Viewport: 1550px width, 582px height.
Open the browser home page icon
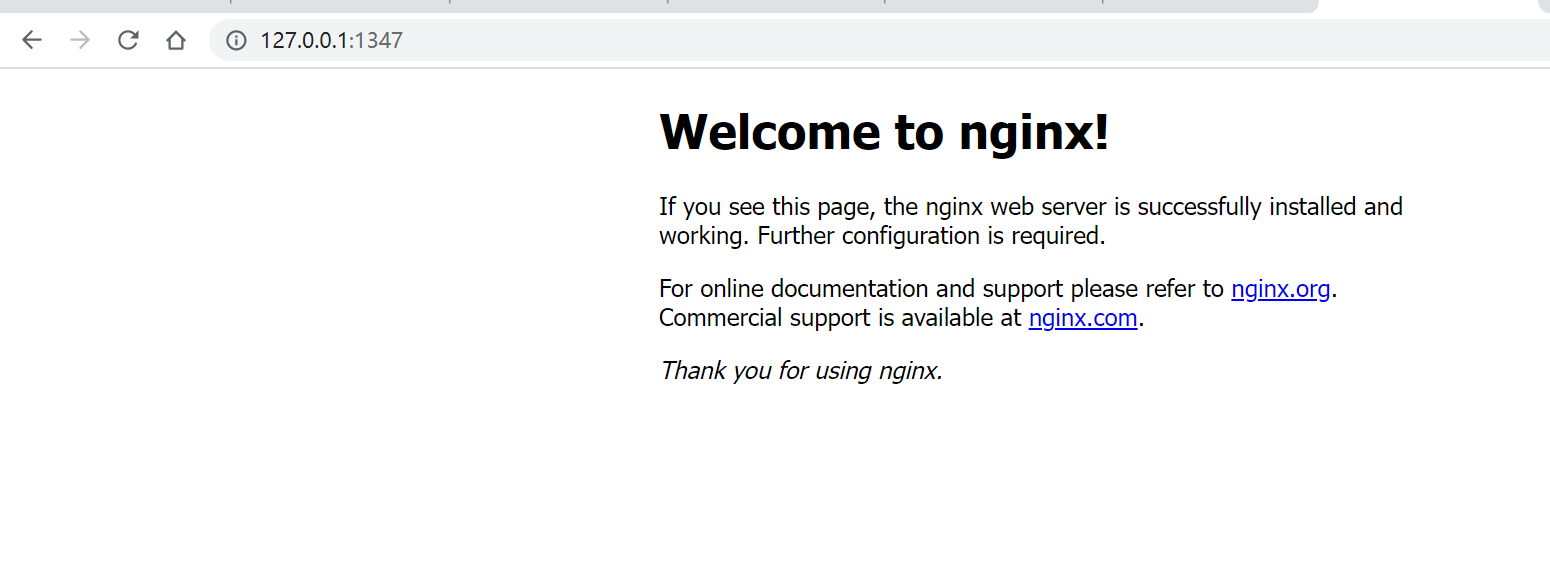[x=176, y=40]
